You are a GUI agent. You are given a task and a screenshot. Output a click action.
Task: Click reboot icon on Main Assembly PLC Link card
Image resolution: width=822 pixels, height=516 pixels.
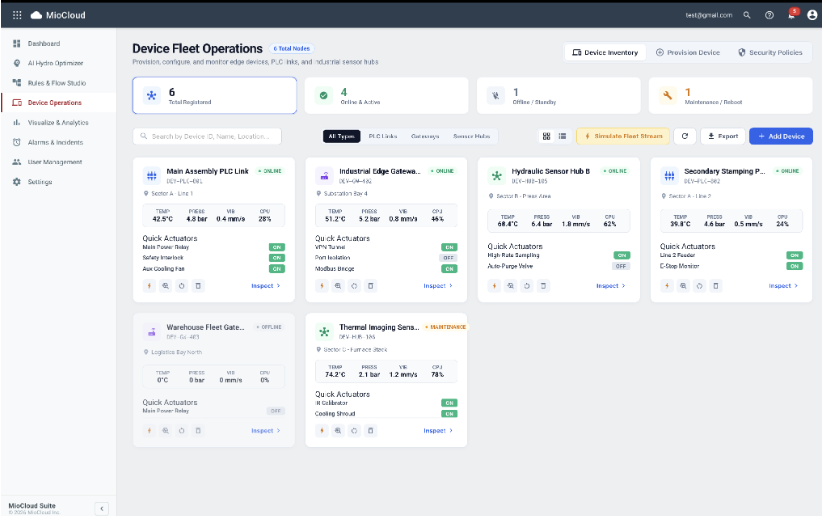181,286
